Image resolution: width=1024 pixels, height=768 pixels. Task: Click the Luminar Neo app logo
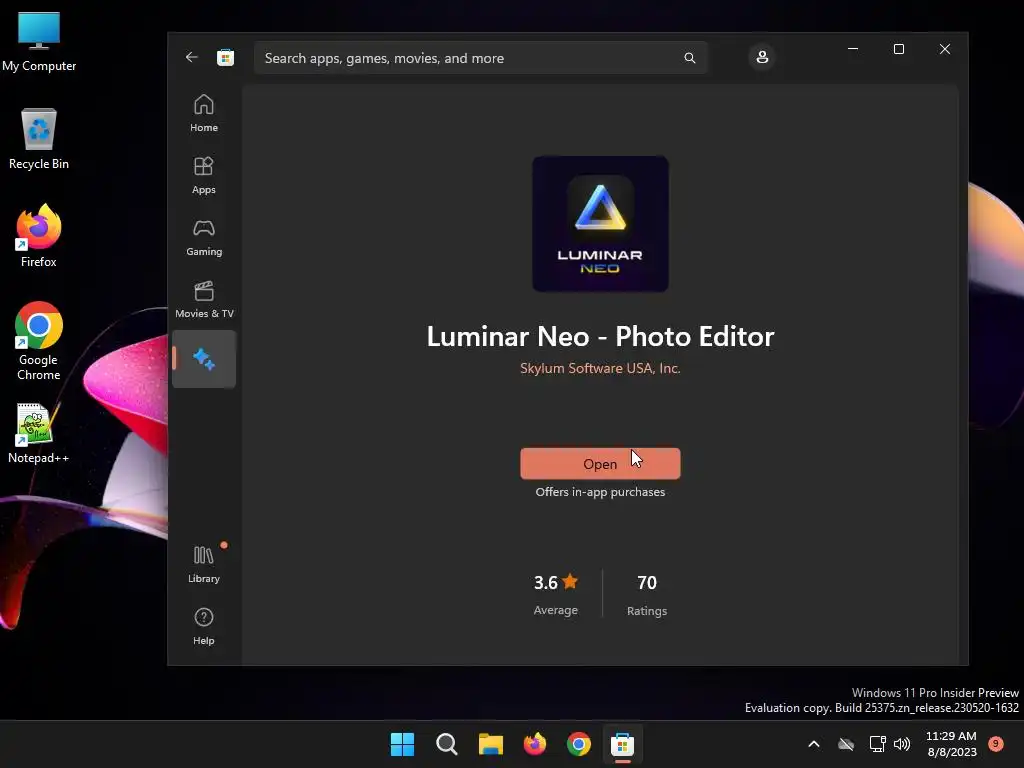tap(600, 223)
